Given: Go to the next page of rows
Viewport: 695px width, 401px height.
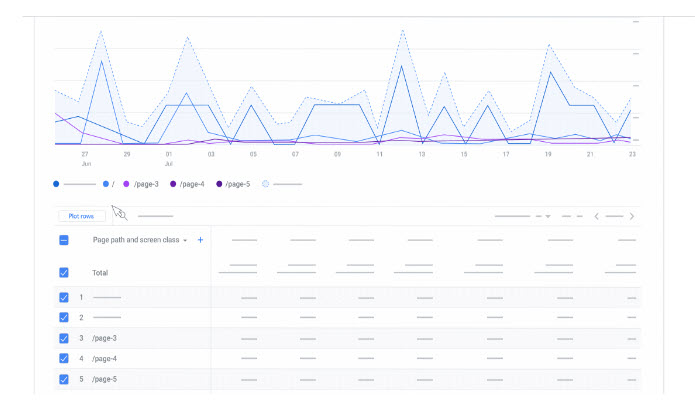Looking at the screenshot, I should (632, 216).
